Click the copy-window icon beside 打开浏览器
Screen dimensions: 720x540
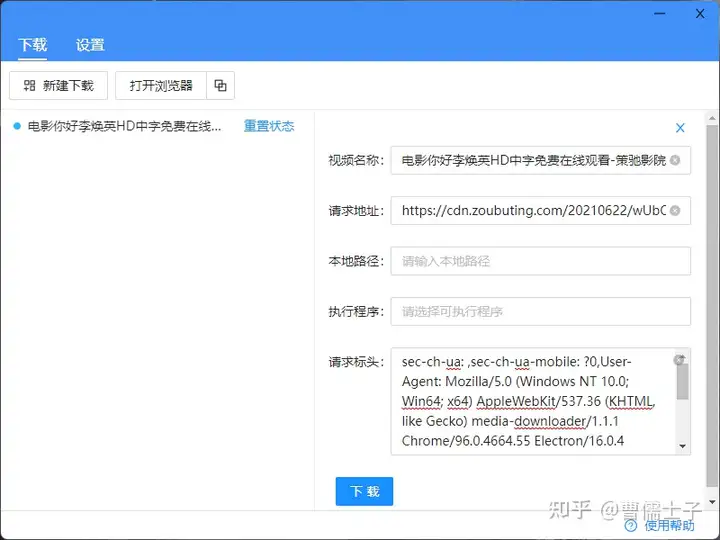[x=221, y=85]
